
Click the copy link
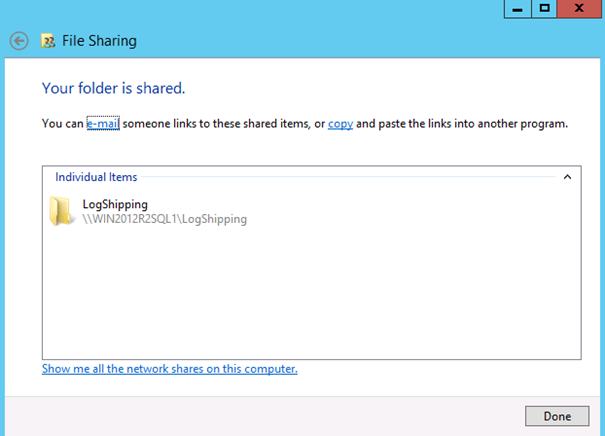click(340, 124)
